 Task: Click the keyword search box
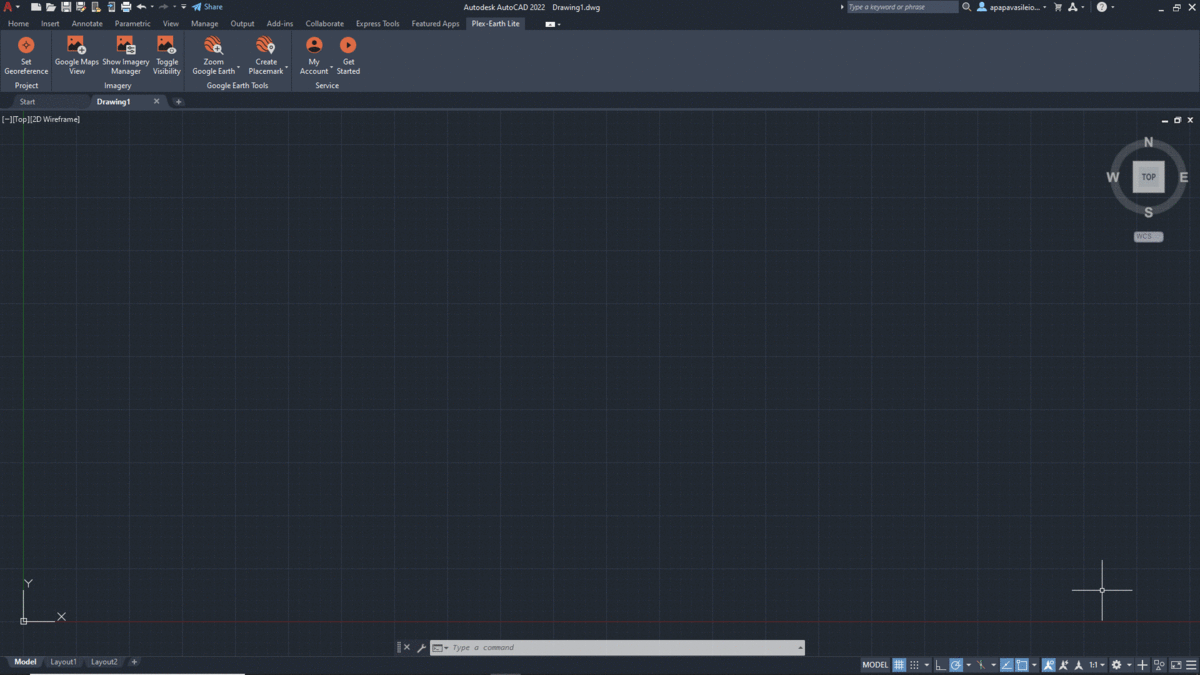coord(902,7)
